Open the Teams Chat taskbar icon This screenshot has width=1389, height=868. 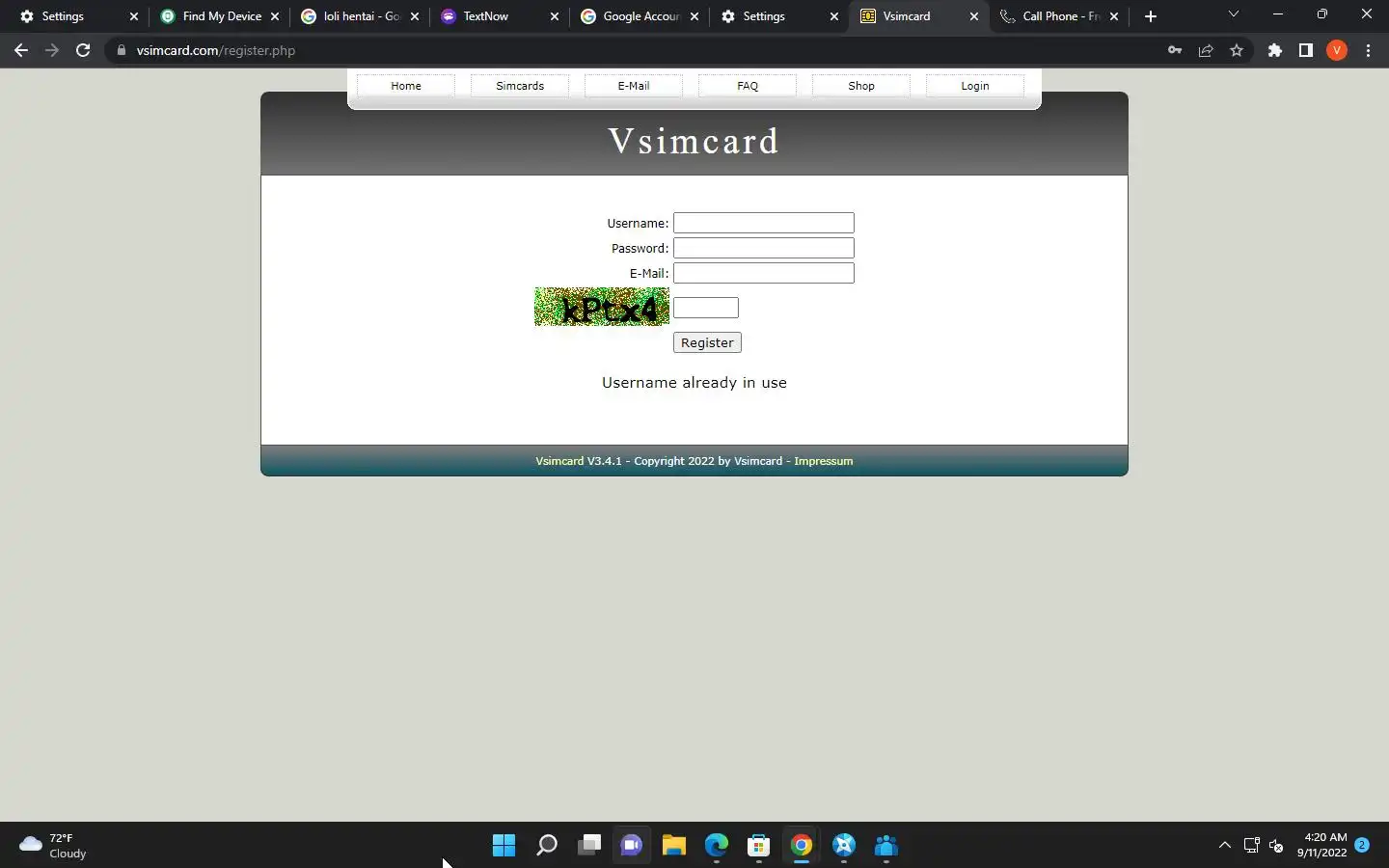click(x=632, y=846)
